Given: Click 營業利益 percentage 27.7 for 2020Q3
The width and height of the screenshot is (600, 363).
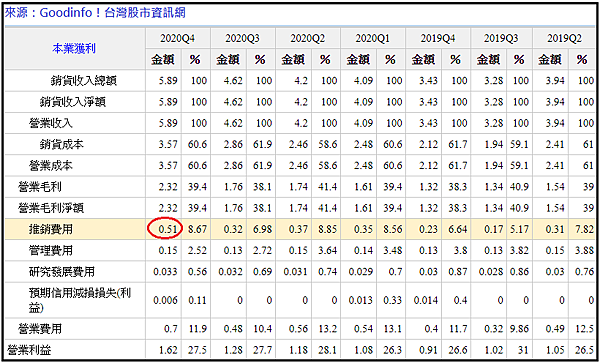Looking at the screenshot, I should 262,350.
